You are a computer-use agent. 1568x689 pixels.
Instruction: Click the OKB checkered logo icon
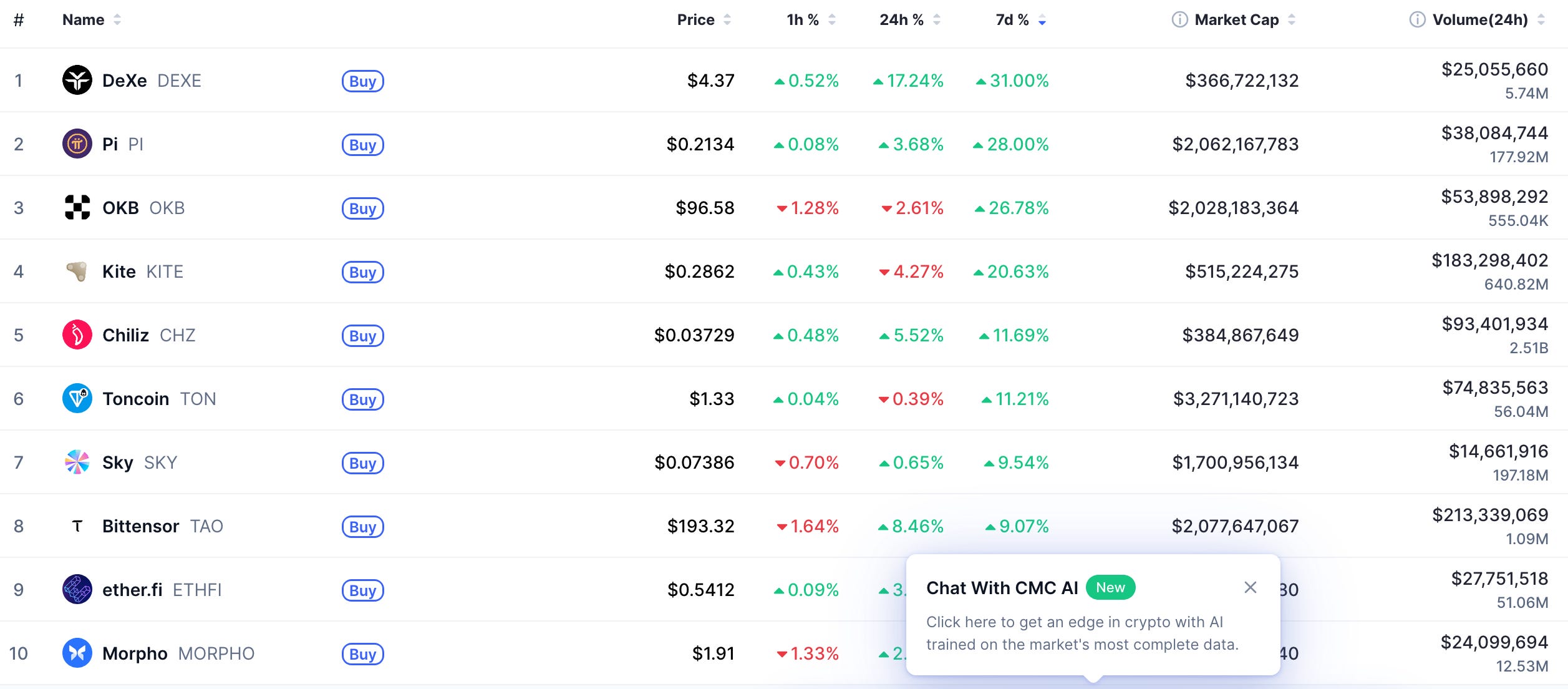[x=77, y=207]
